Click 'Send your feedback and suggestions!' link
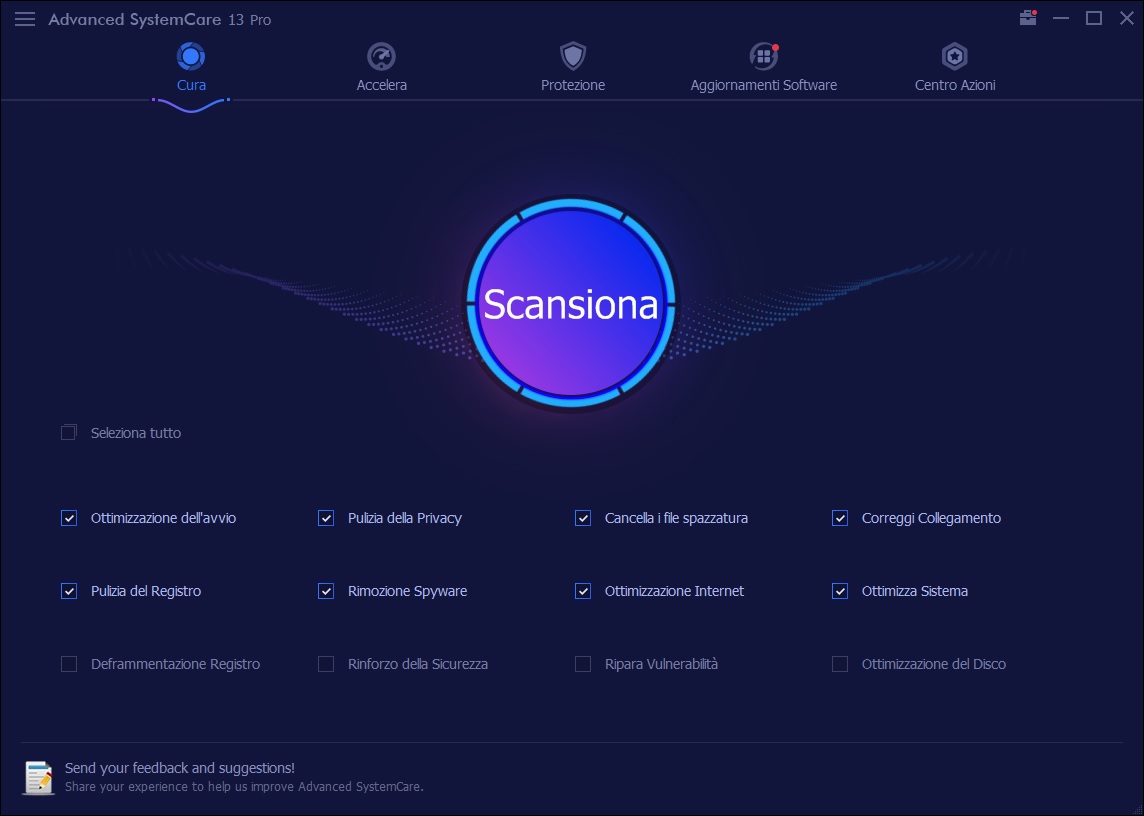Image resolution: width=1144 pixels, height=816 pixels. click(x=180, y=768)
